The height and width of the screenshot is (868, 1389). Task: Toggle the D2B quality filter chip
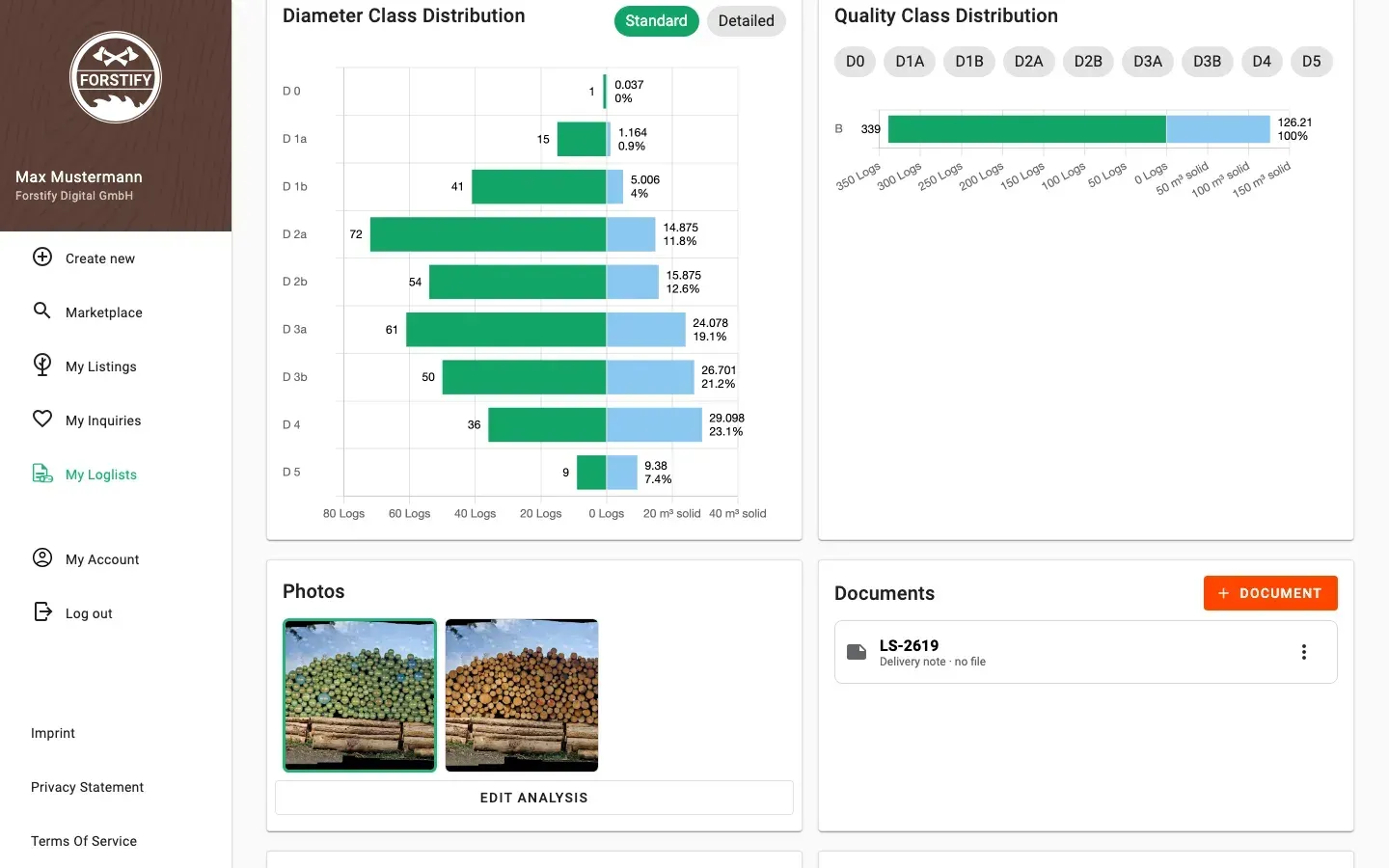click(x=1088, y=62)
